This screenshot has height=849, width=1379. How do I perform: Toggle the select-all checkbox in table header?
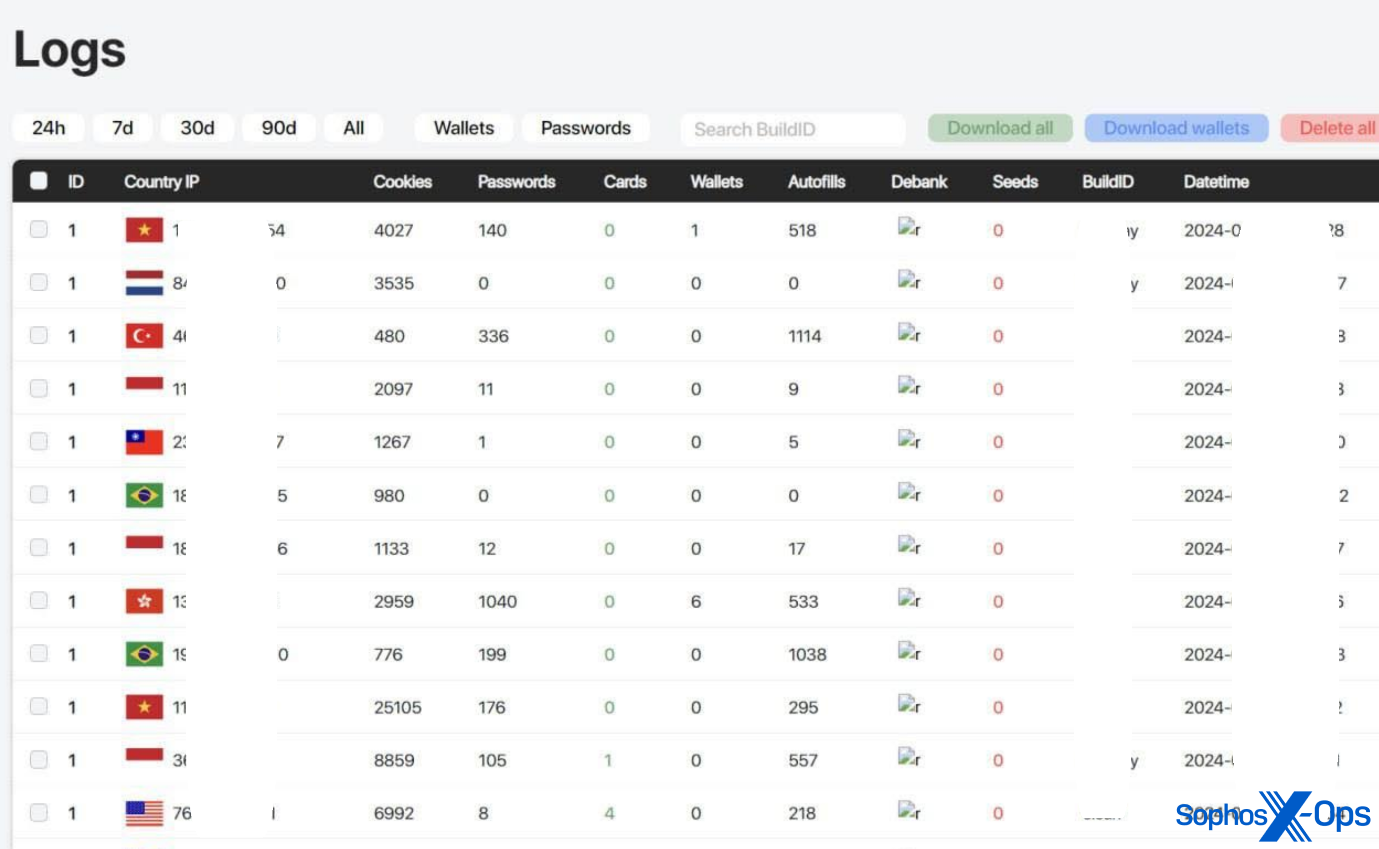[x=39, y=181]
